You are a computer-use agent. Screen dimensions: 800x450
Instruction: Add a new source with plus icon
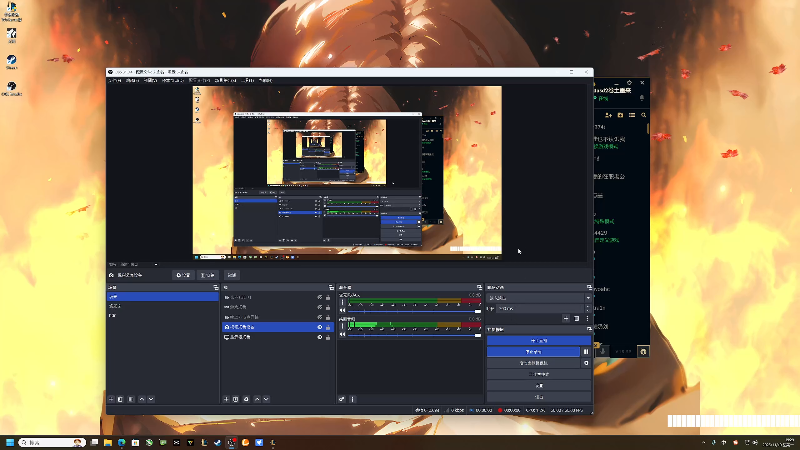pyautogui.click(x=226, y=399)
